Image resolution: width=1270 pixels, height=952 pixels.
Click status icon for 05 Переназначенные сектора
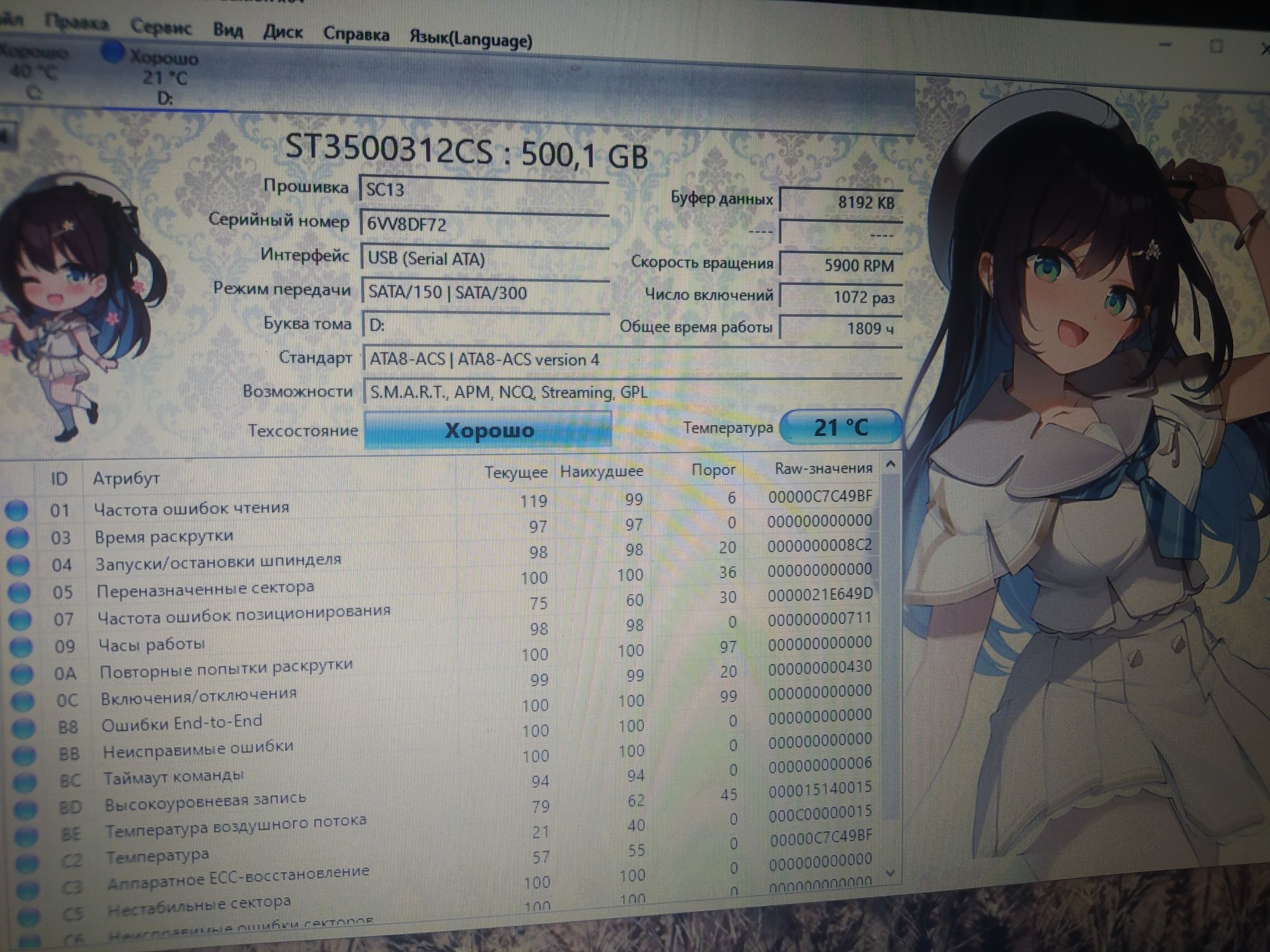tap(19, 592)
